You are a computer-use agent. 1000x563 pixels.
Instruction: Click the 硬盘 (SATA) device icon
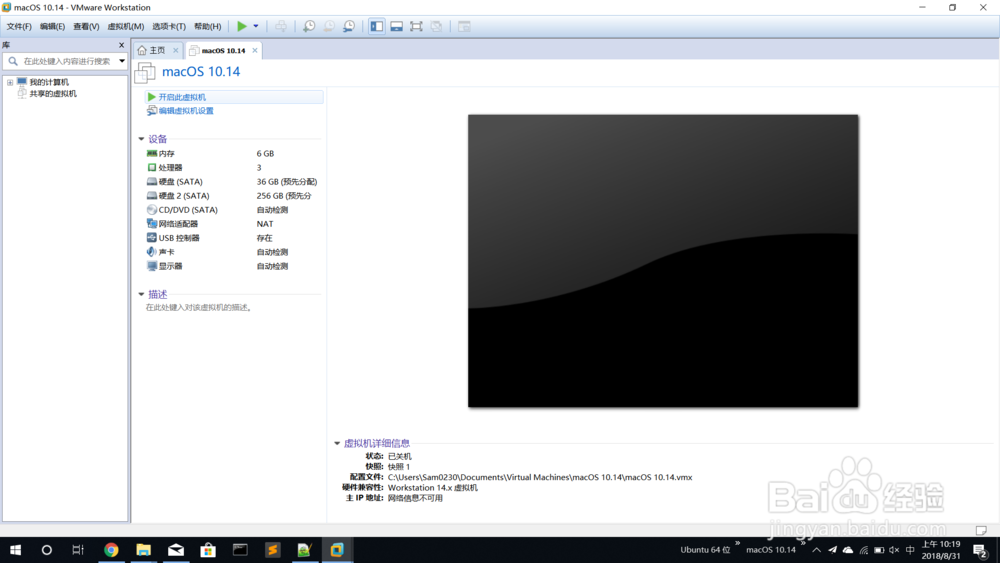[x=152, y=182]
